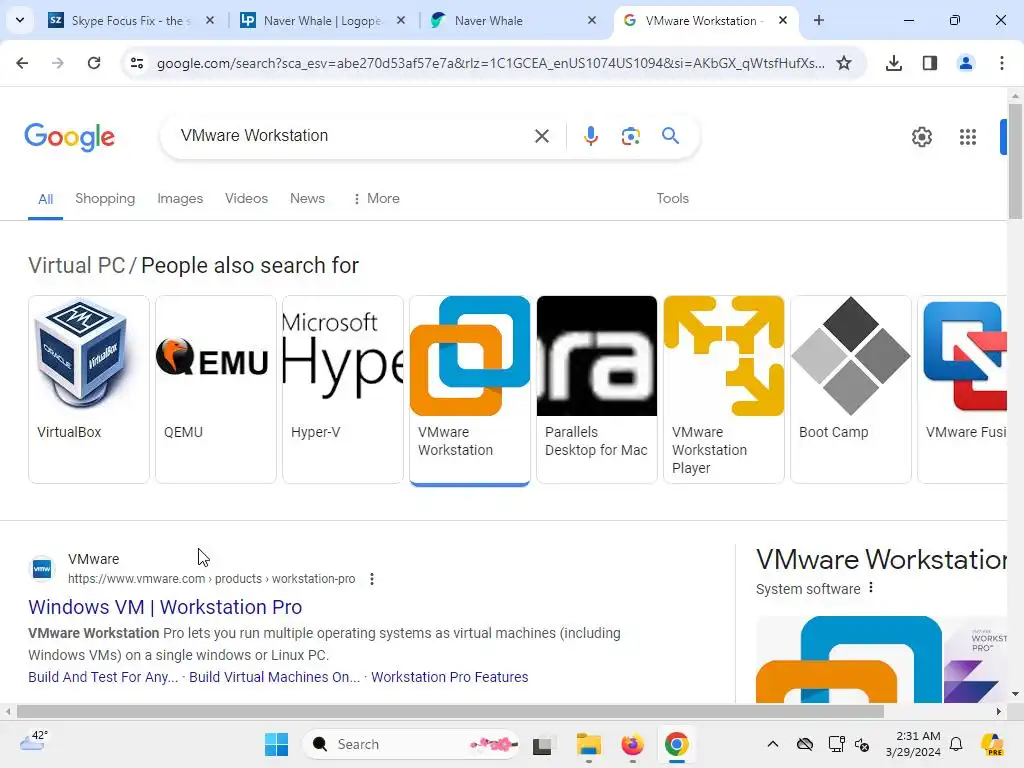The height and width of the screenshot is (768, 1024).
Task: Open tab search dropdown arrow
Action: point(20,20)
